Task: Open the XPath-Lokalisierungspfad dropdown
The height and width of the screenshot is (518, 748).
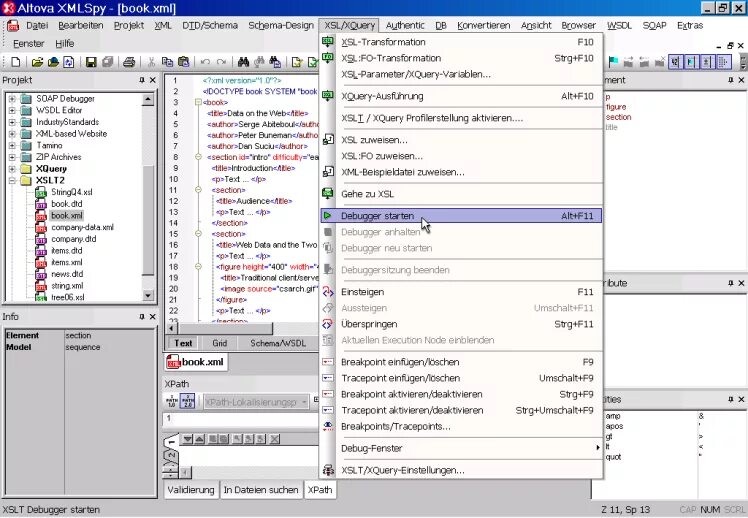Action: pos(304,402)
